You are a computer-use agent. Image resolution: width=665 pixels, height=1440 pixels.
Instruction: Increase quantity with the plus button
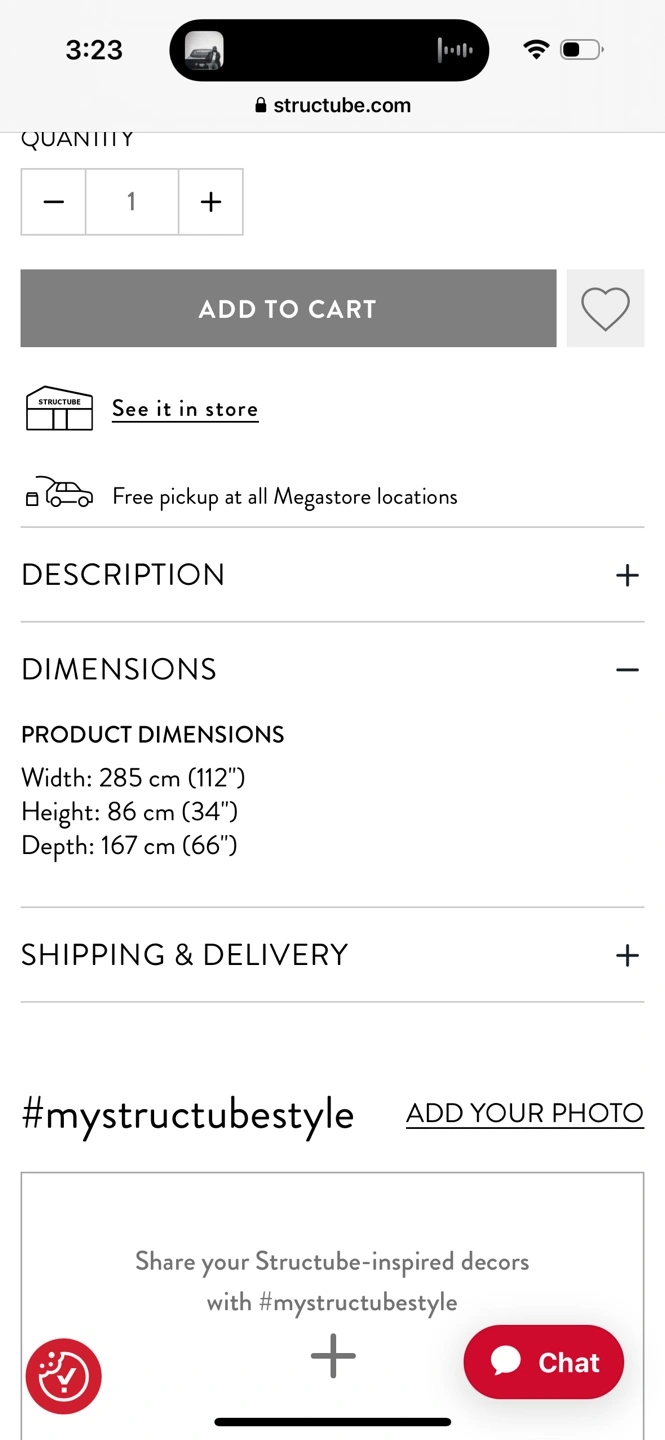[x=210, y=202]
